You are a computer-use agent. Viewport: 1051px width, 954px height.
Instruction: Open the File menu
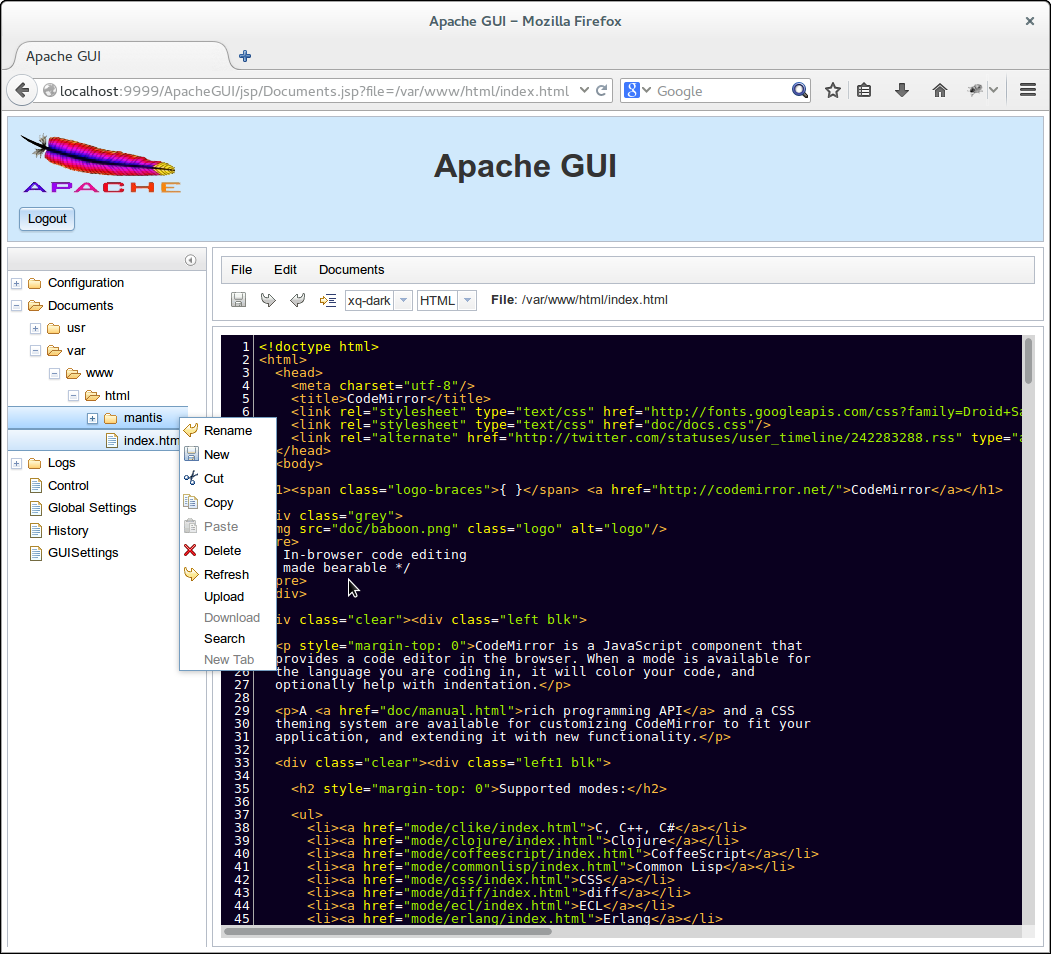[241, 269]
